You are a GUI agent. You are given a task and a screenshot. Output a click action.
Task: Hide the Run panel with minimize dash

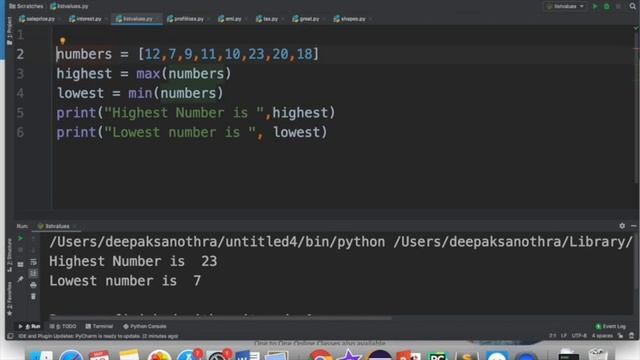[633, 226]
